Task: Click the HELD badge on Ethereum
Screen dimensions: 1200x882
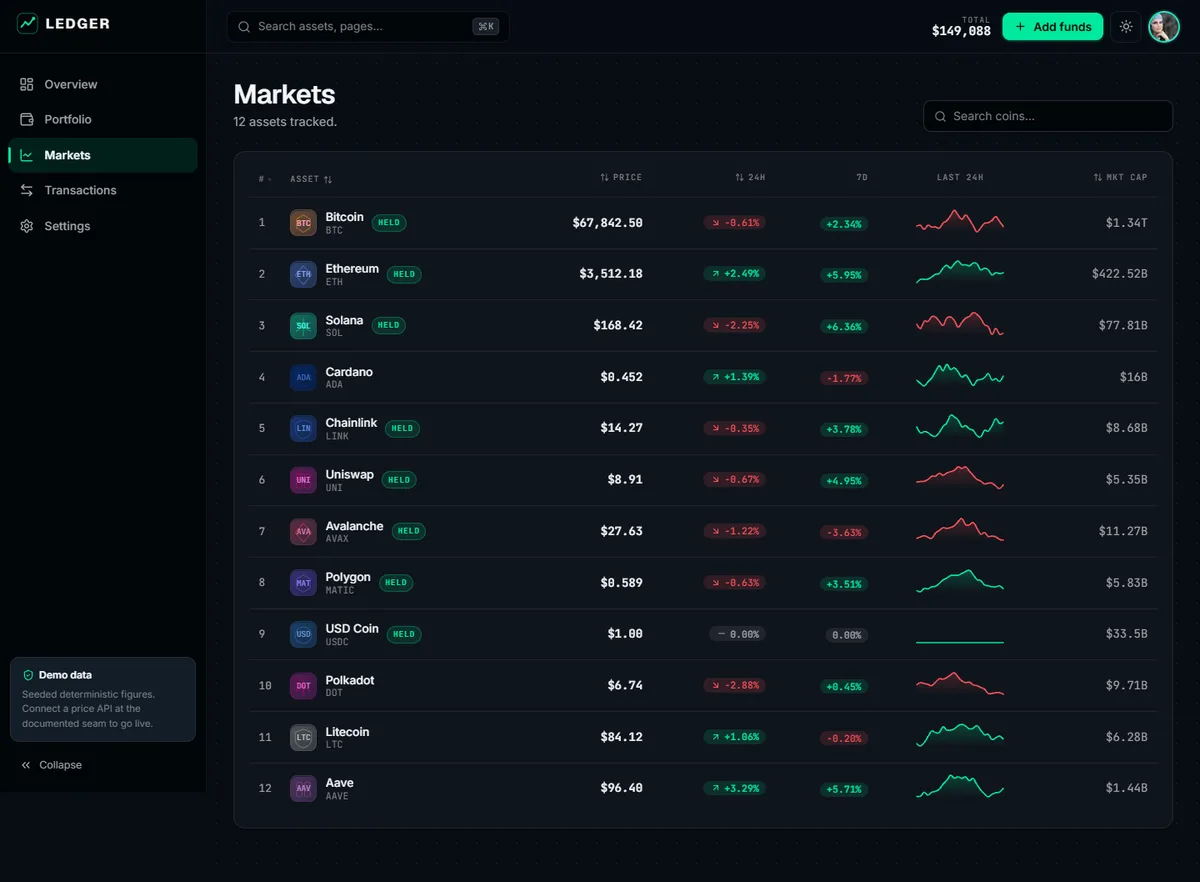Action: pos(404,274)
